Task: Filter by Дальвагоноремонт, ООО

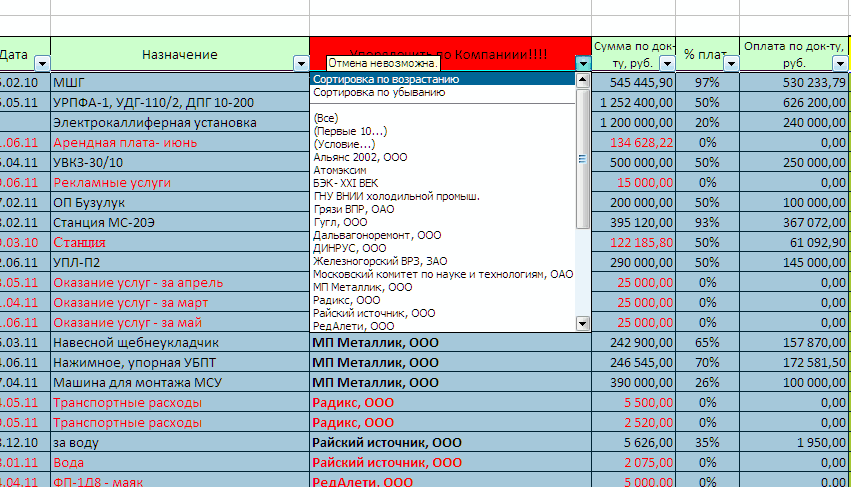Action: pyautogui.click(x=443, y=235)
